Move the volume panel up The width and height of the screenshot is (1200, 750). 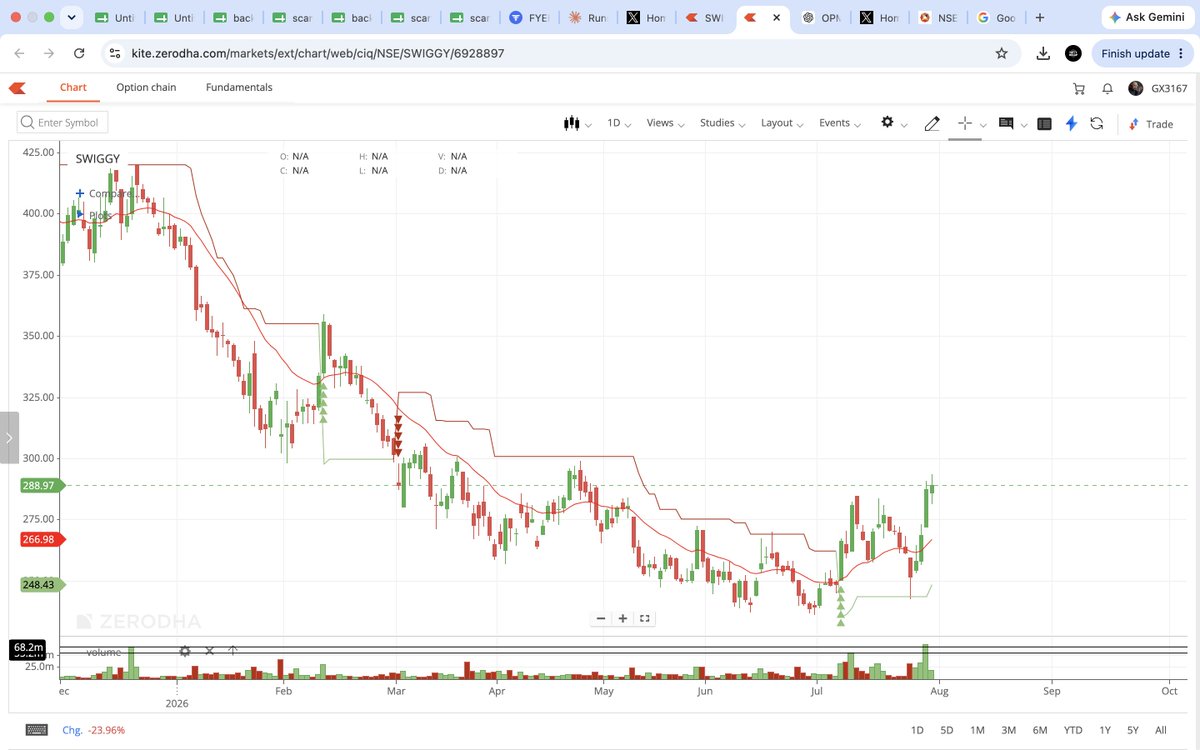(x=232, y=651)
